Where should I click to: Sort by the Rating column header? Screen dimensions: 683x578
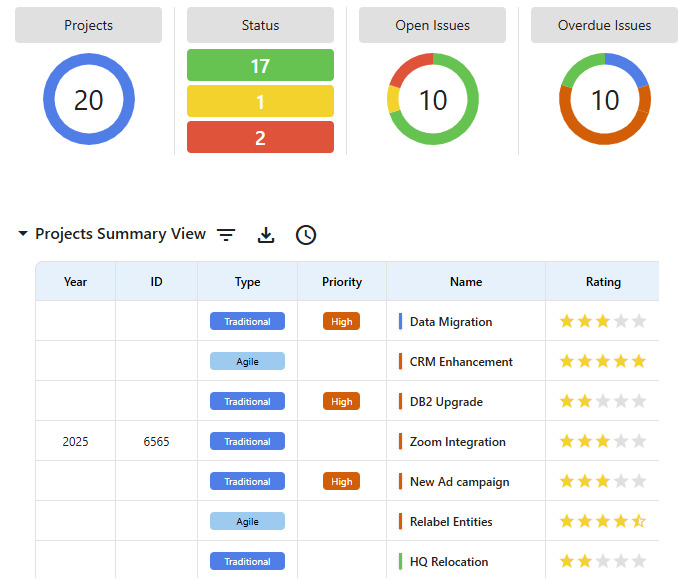[603, 282]
